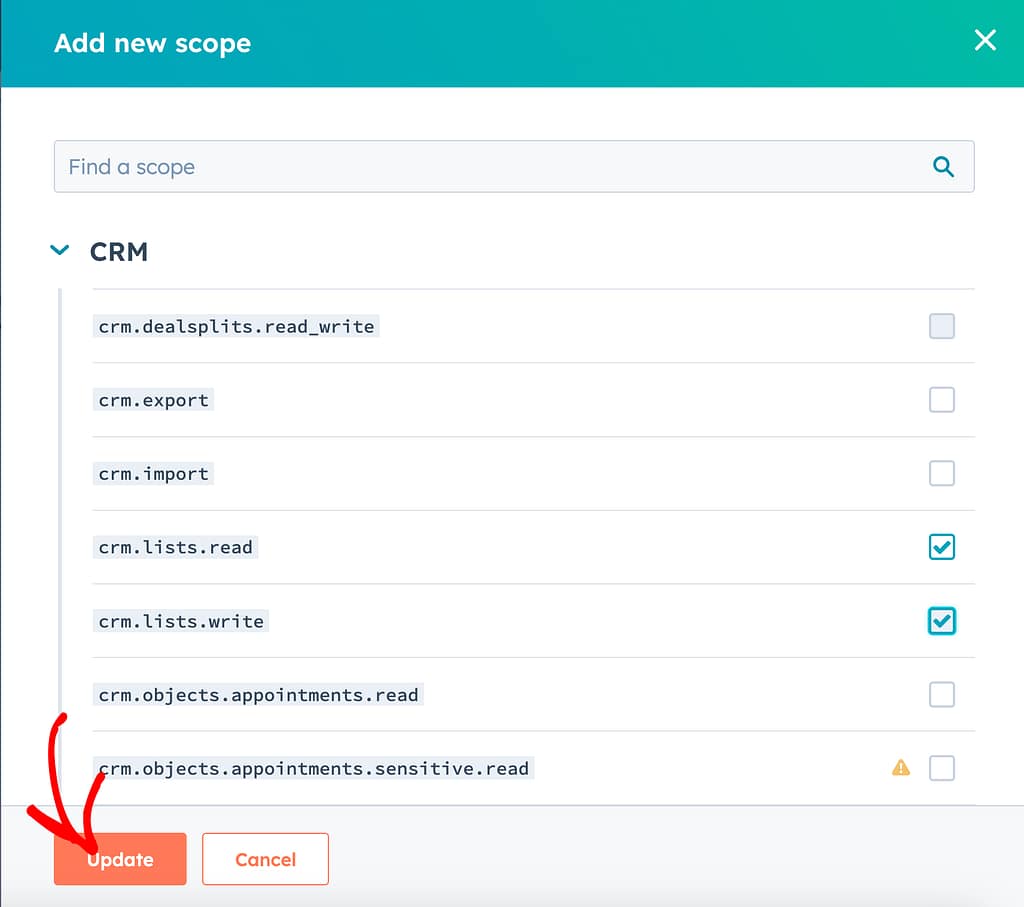Click crm.objects.appointments.sensitive.read label

(313, 769)
